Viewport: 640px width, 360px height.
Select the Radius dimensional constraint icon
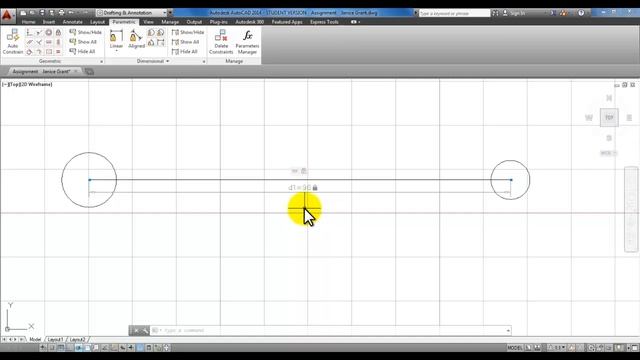point(151,32)
